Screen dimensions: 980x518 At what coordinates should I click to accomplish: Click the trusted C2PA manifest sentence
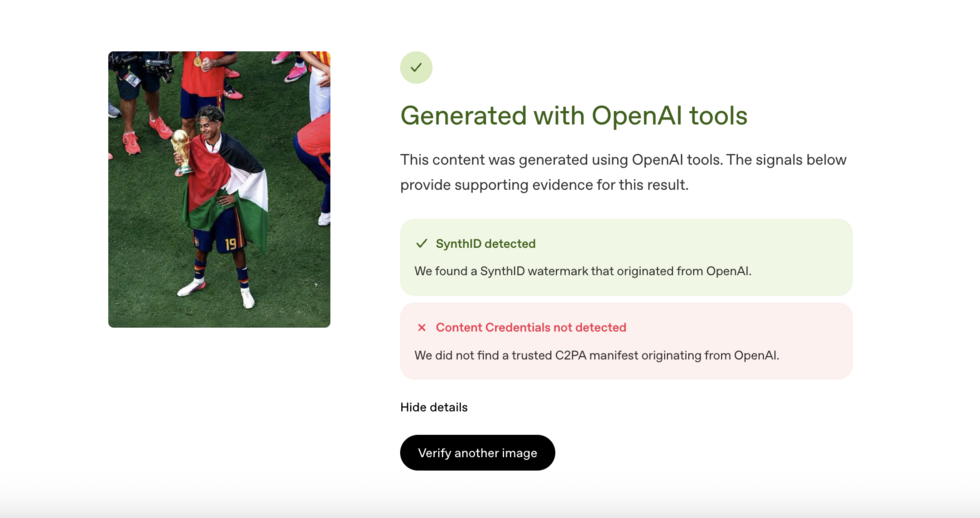pyautogui.click(x=597, y=356)
